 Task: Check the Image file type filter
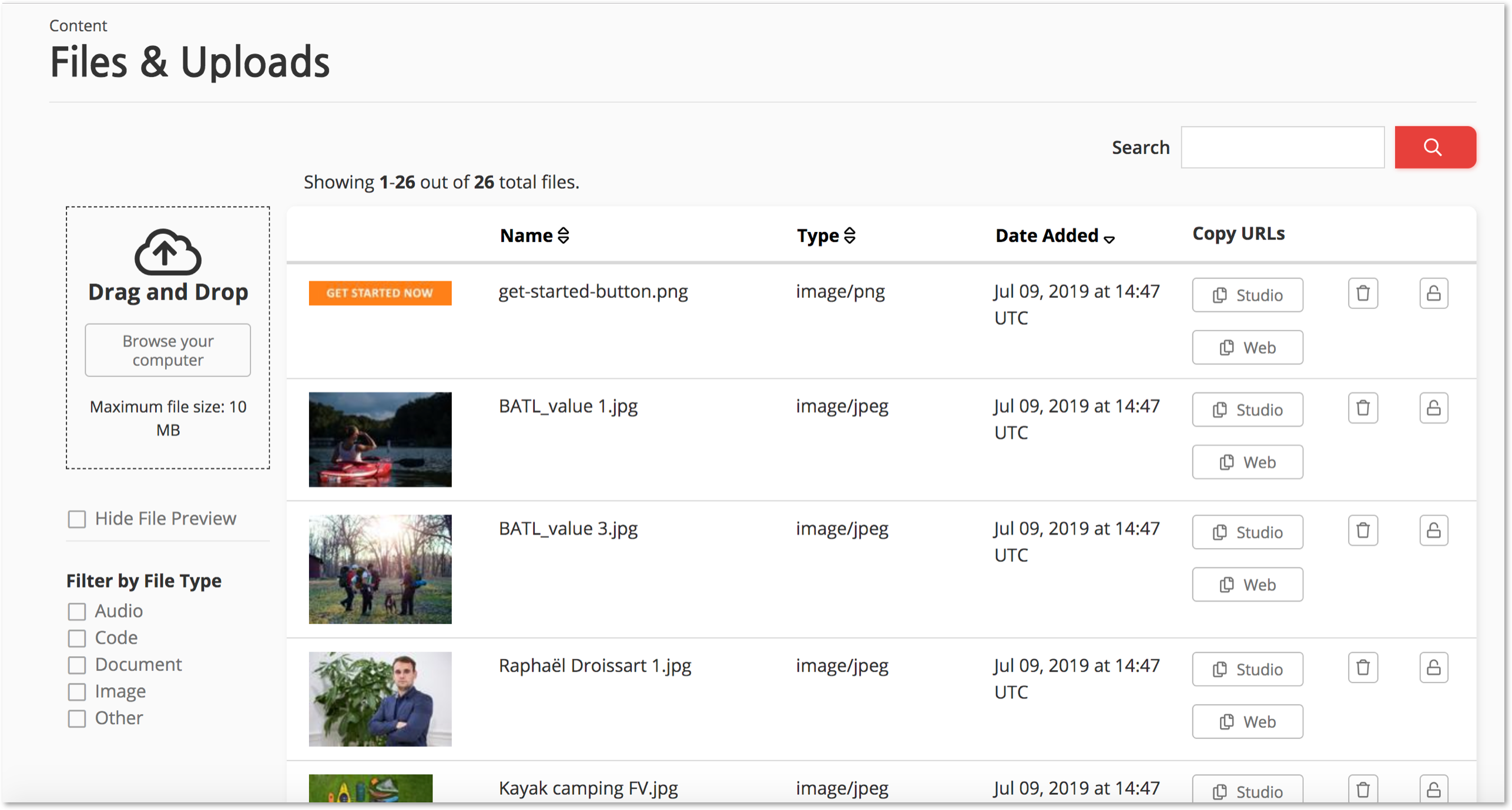pyautogui.click(x=77, y=691)
